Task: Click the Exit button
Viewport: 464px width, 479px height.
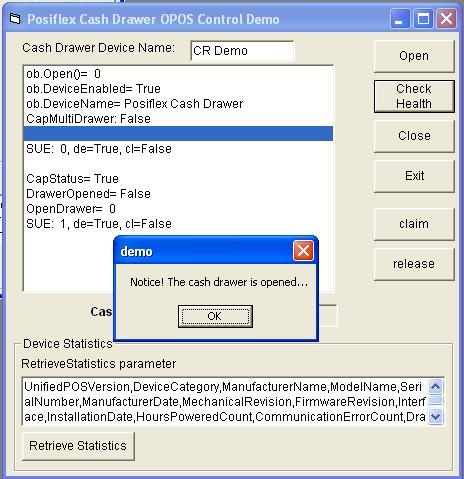Action: pyautogui.click(x=414, y=176)
